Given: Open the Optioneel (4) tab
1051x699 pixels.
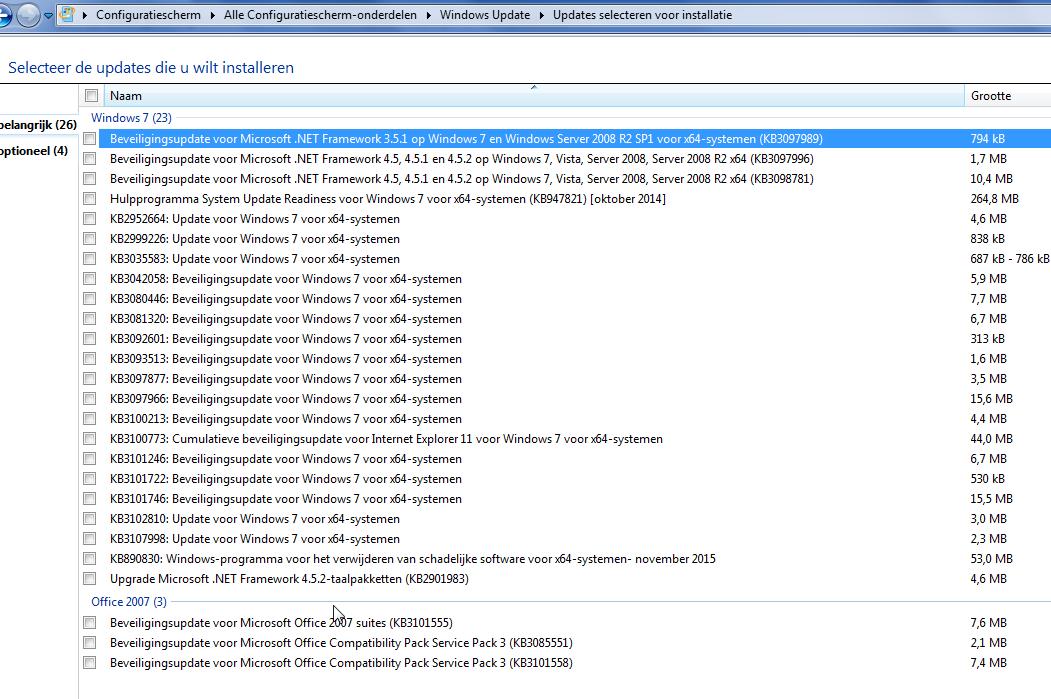Looking at the screenshot, I should click(34, 151).
